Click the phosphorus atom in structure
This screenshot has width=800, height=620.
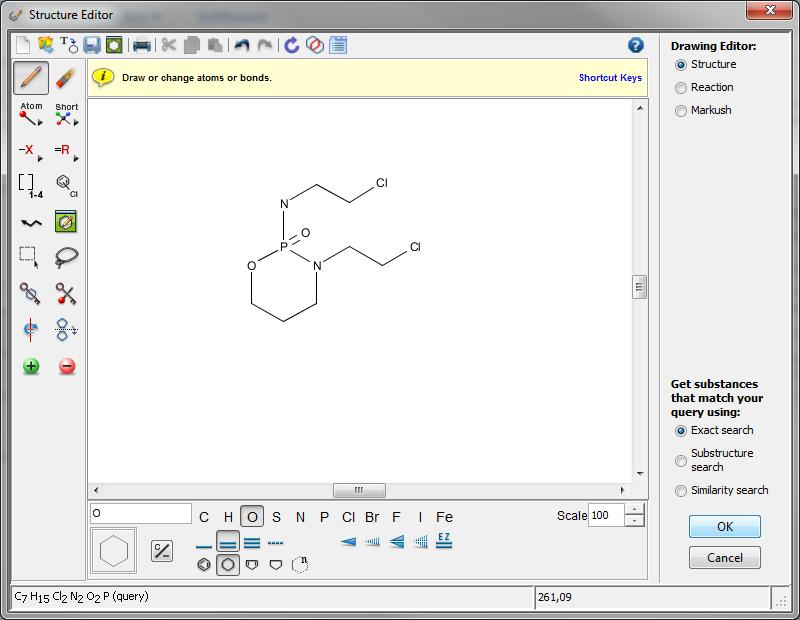[x=284, y=247]
